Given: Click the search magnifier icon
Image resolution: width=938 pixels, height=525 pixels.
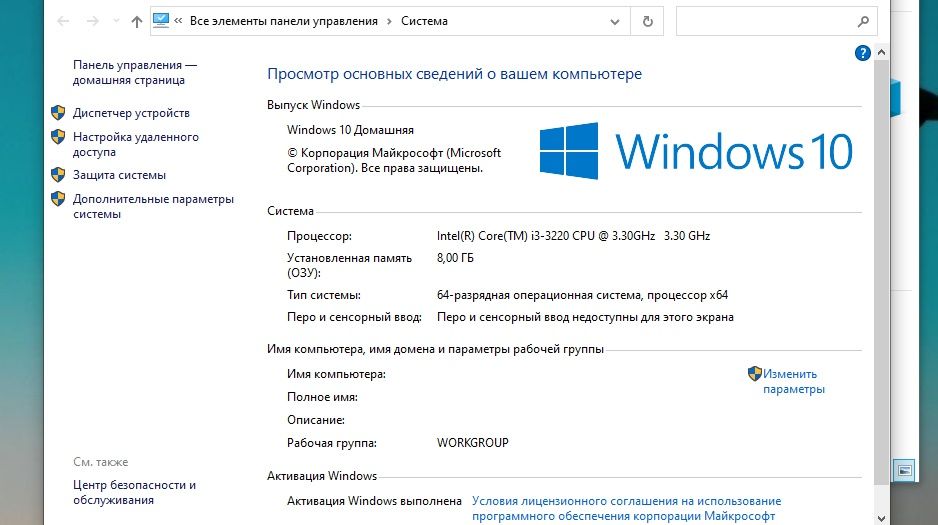Looking at the screenshot, I should tap(863, 22).
